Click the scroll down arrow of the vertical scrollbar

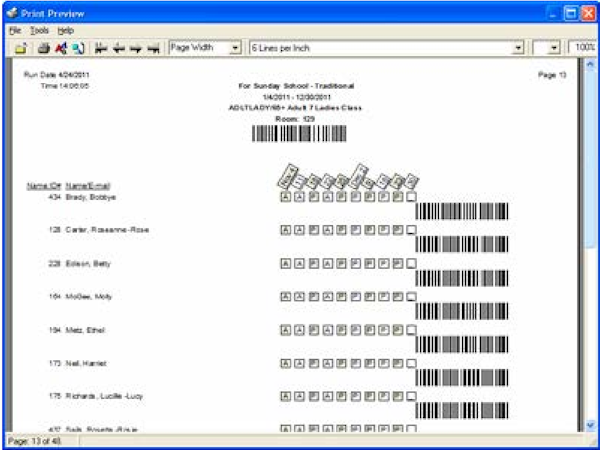click(590, 425)
